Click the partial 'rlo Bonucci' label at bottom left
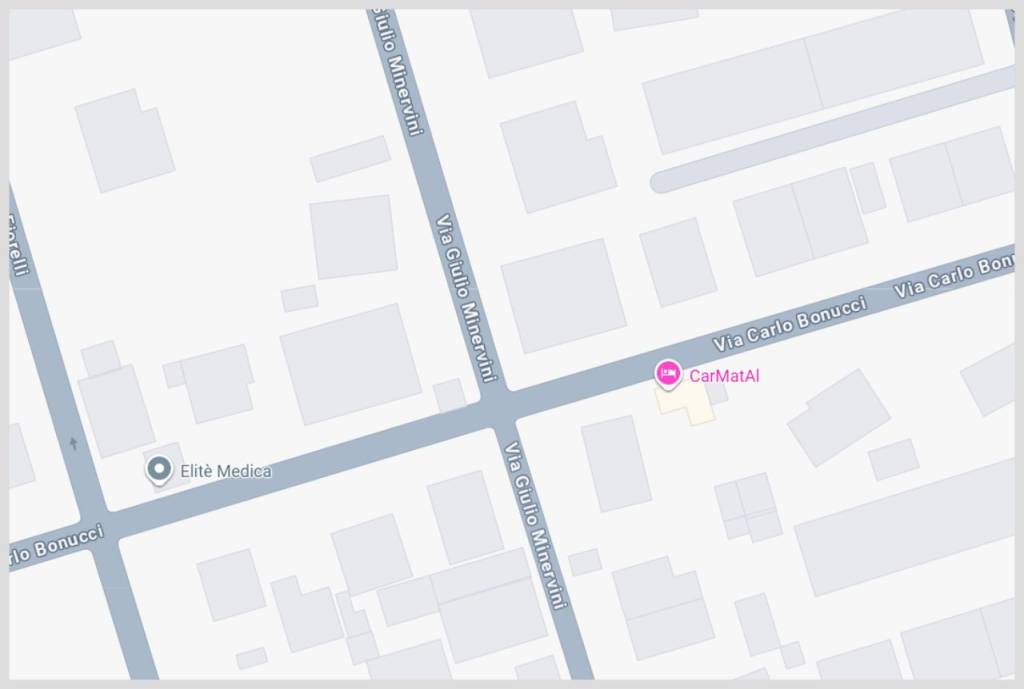The height and width of the screenshot is (689, 1024). click(56, 544)
